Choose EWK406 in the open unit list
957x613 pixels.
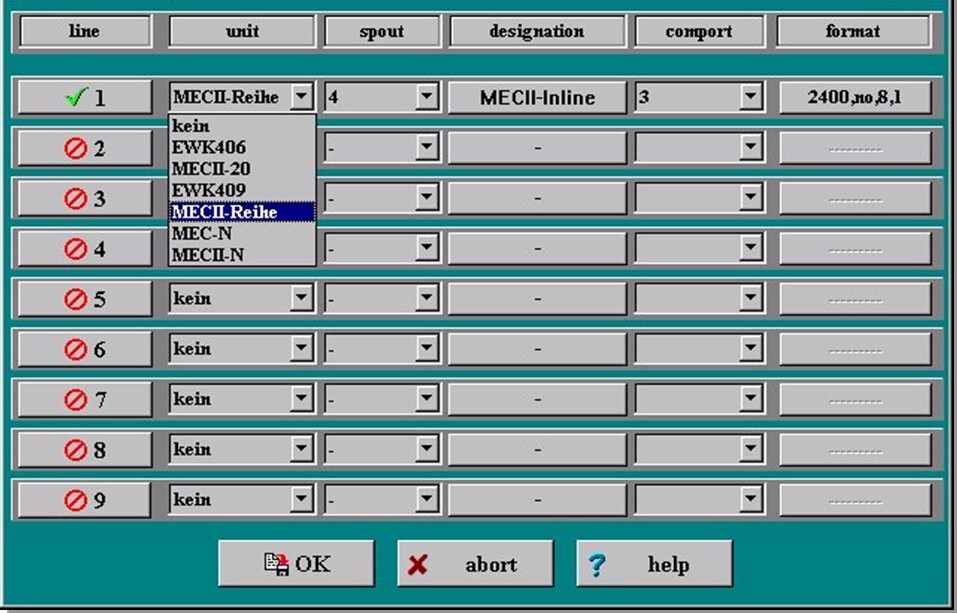242,147
